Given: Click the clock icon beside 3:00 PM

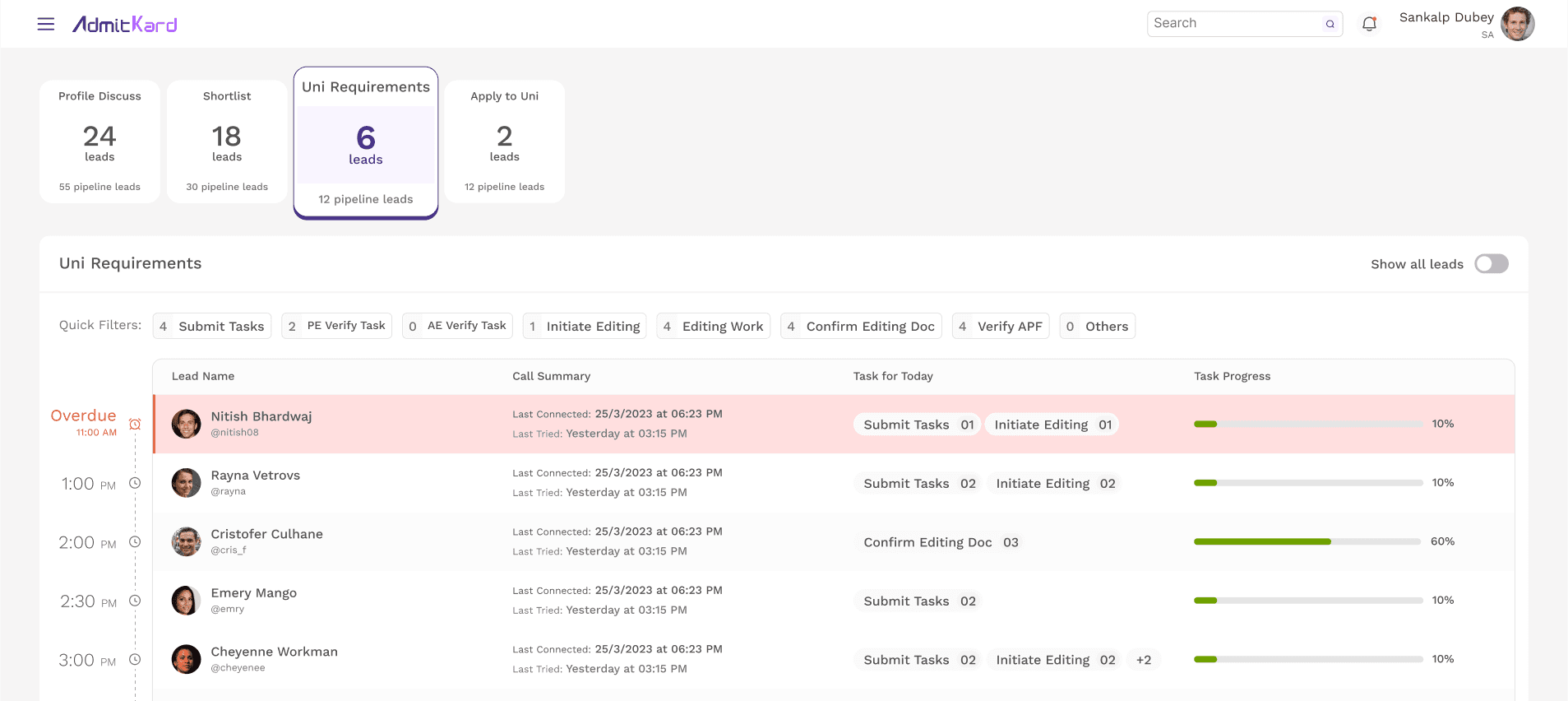Looking at the screenshot, I should 135,659.
